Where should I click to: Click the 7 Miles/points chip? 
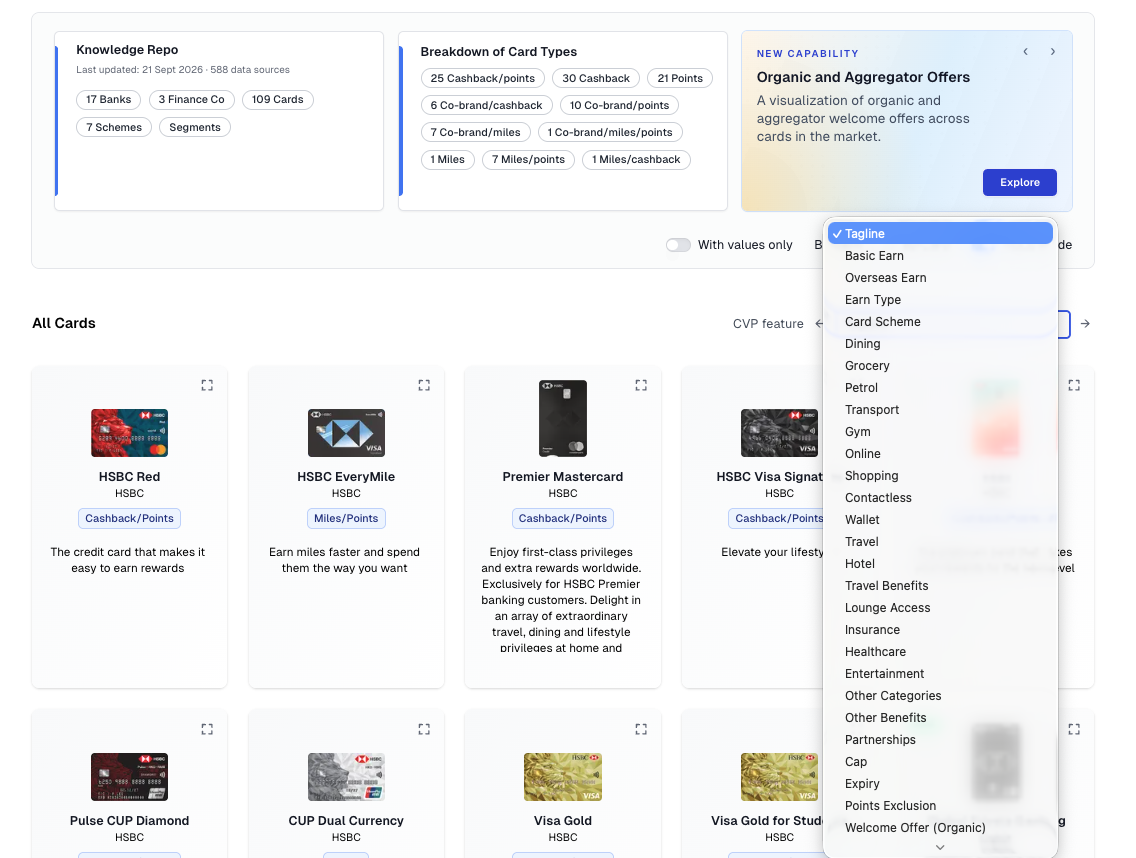click(x=528, y=159)
